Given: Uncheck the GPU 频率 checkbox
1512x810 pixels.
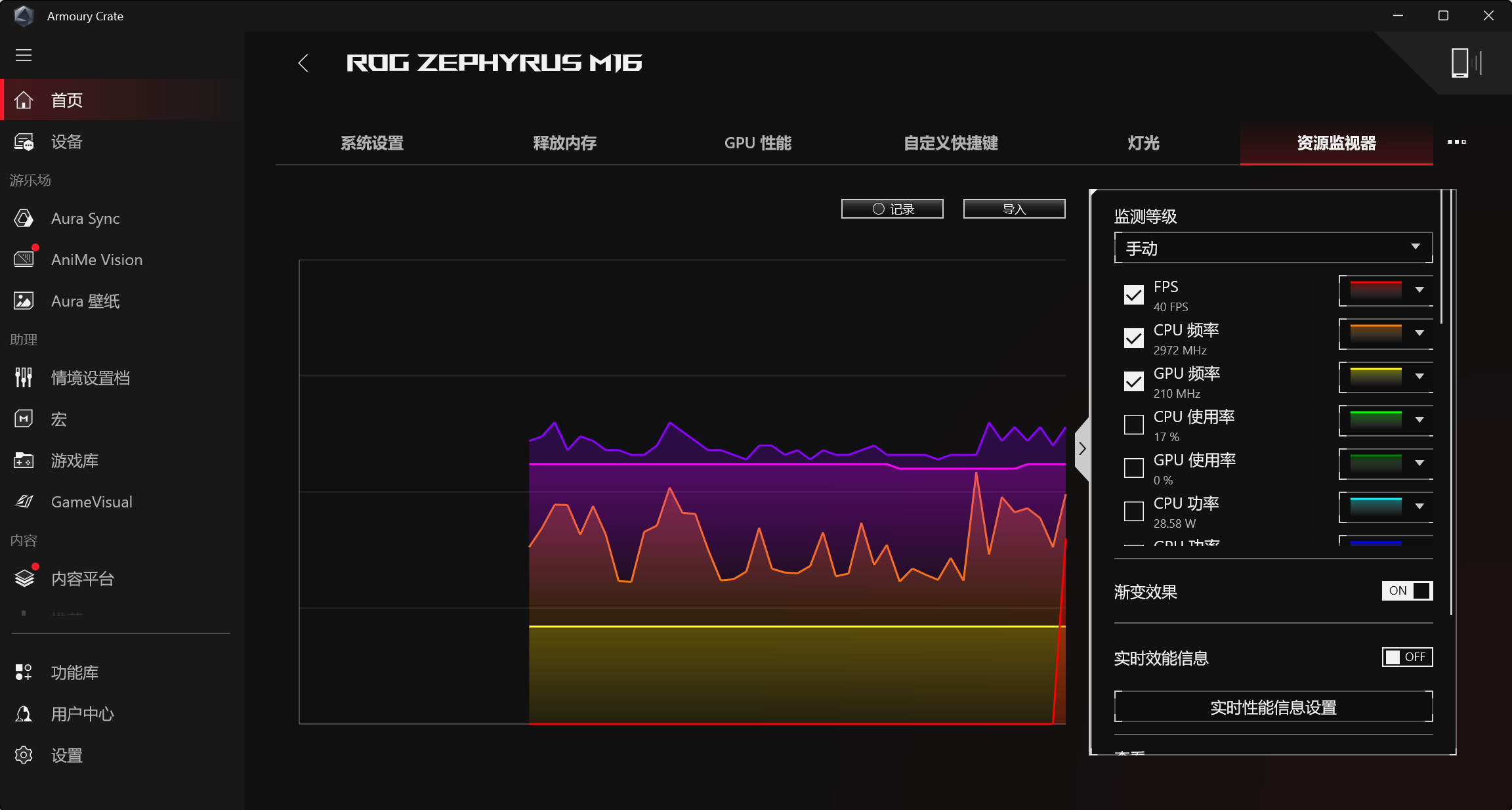Looking at the screenshot, I should (x=1134, y=381).
